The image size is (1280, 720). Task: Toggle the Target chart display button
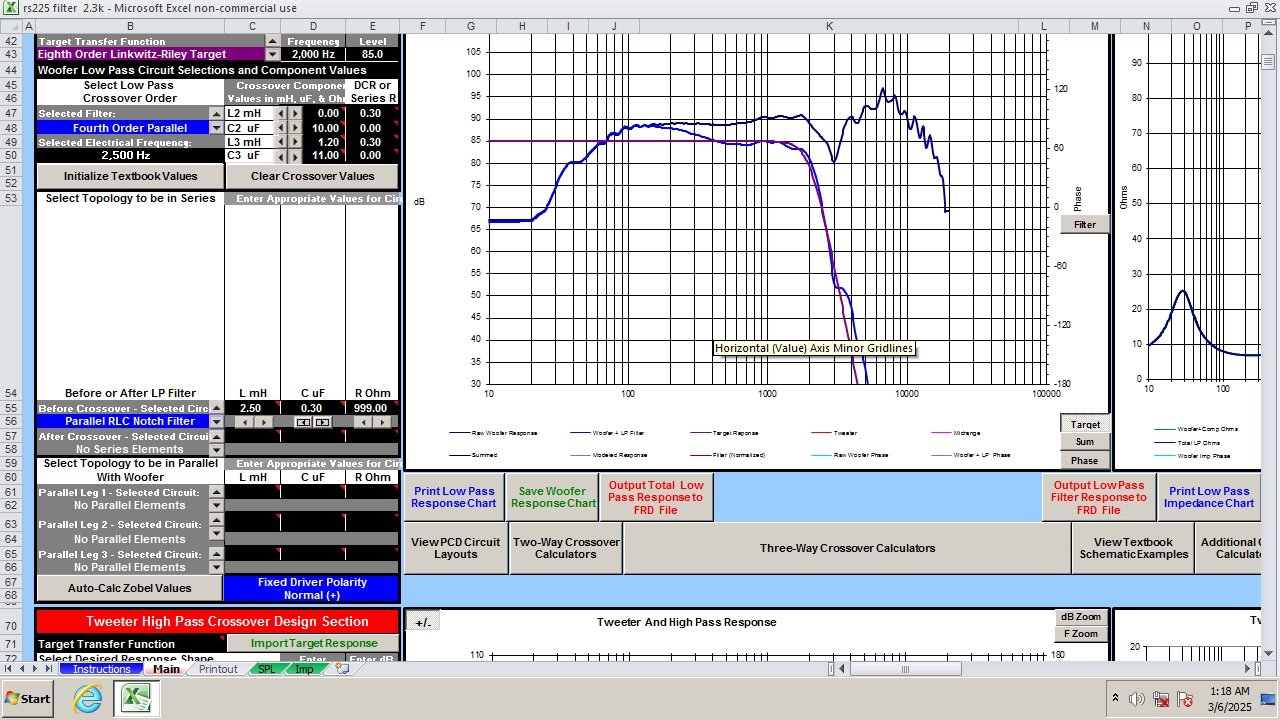tap(1085, 424)
